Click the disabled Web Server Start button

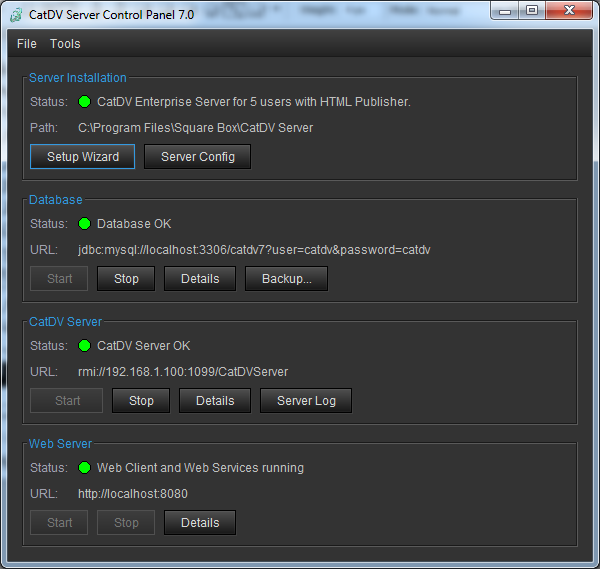click(59, 523)
